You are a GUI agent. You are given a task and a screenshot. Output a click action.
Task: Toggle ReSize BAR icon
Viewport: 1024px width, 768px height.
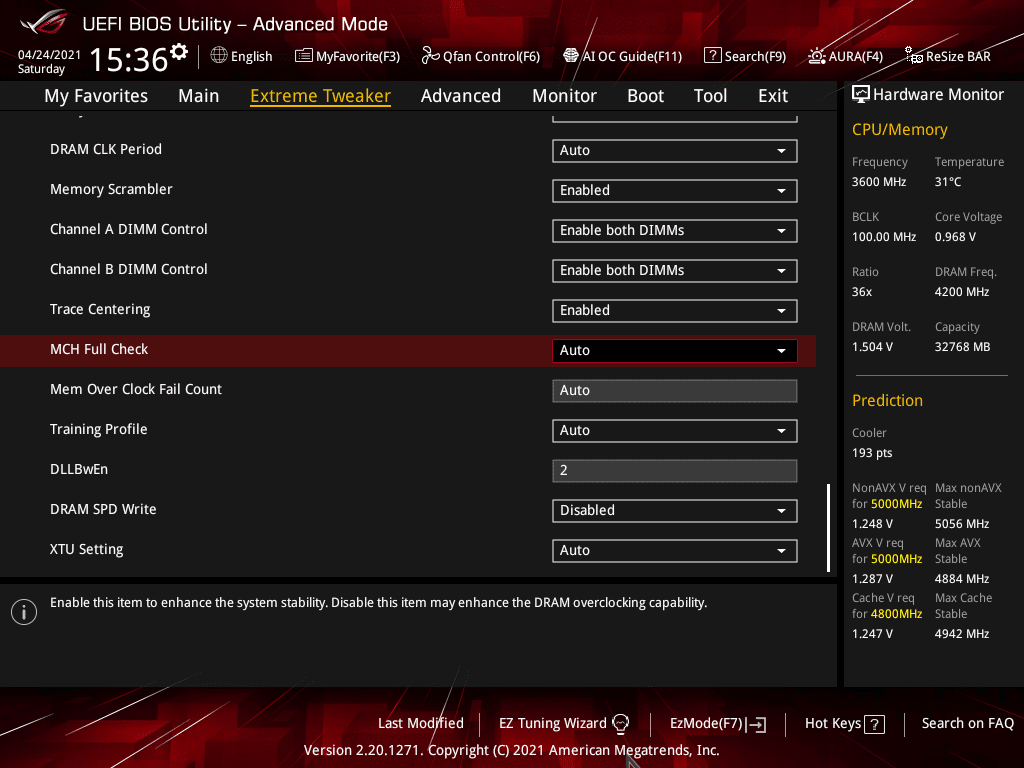click(x=914, y=56)
